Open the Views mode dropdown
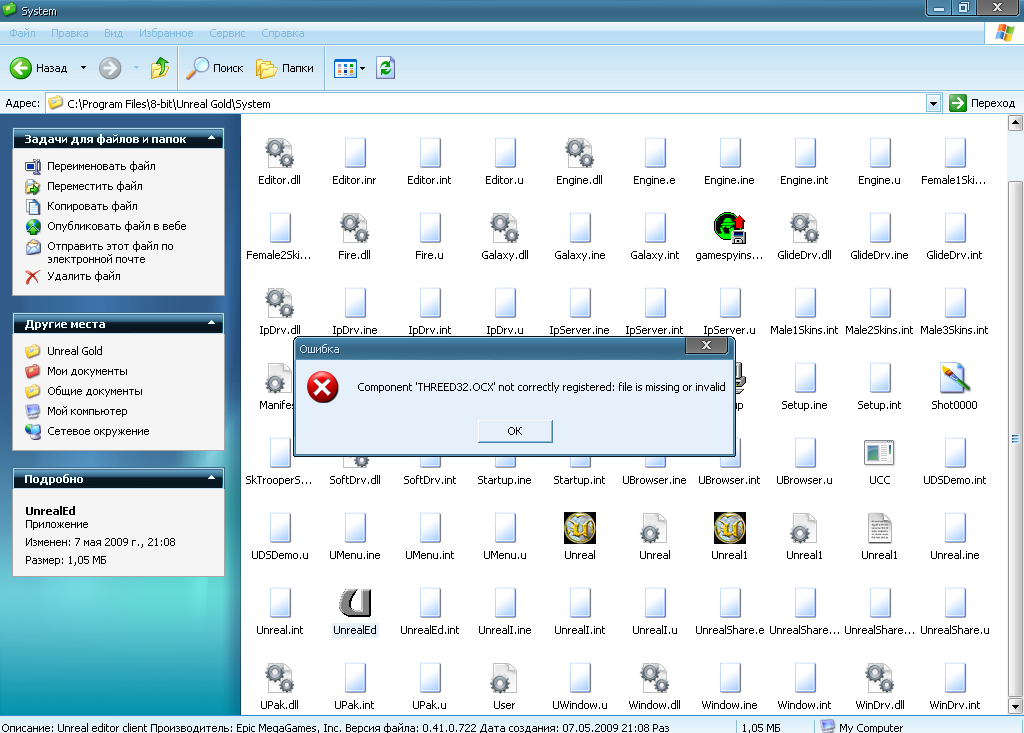This screenshot has height=733, width=1024. [x=362, y=68]
